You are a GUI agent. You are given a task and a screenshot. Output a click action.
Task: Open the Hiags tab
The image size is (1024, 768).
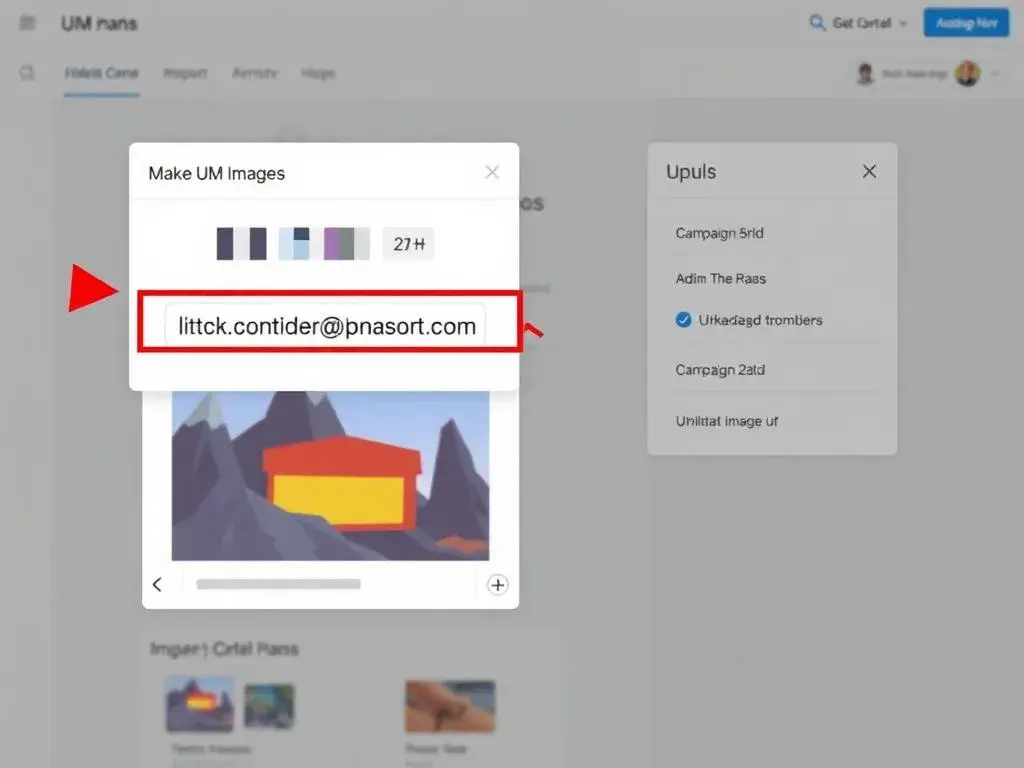point(318,73)
